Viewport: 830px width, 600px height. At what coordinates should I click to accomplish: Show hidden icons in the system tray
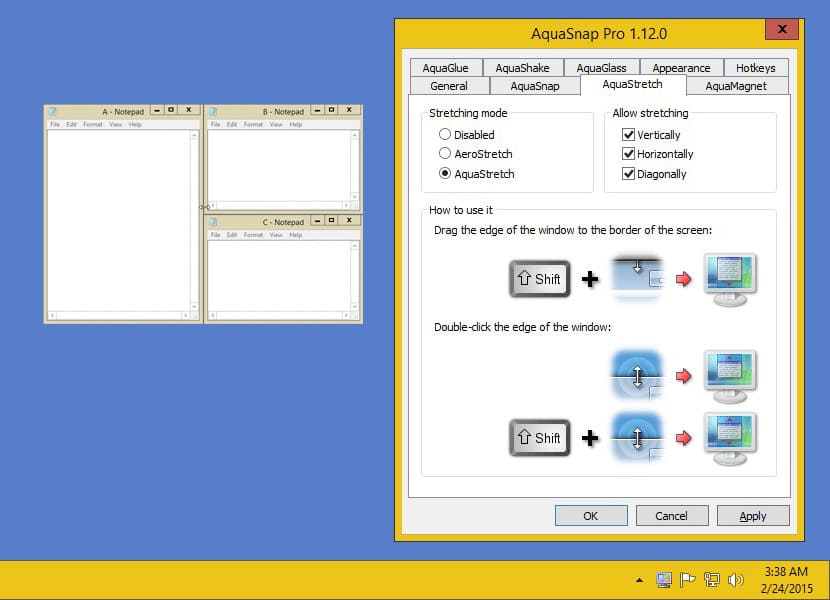tap(639, 580)
